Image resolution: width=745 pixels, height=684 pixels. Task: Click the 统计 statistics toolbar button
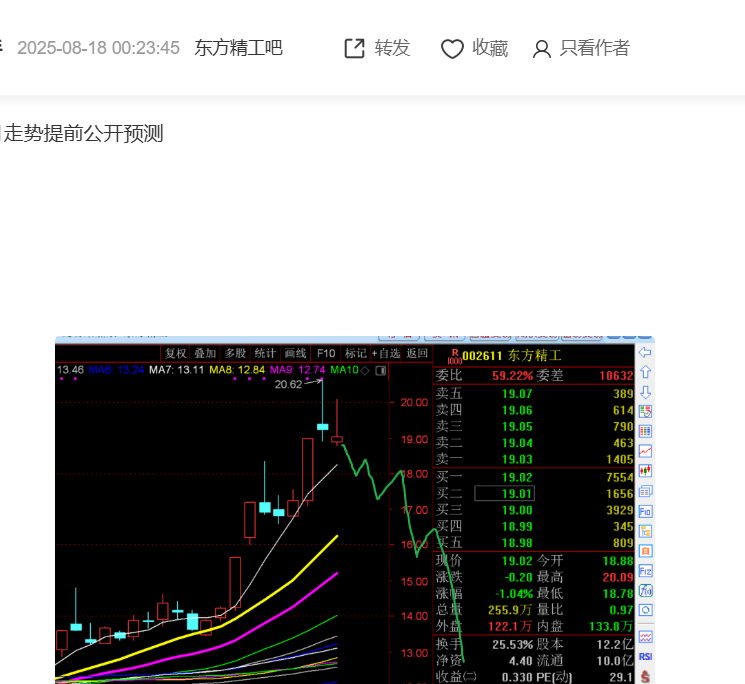pos(265,353)
